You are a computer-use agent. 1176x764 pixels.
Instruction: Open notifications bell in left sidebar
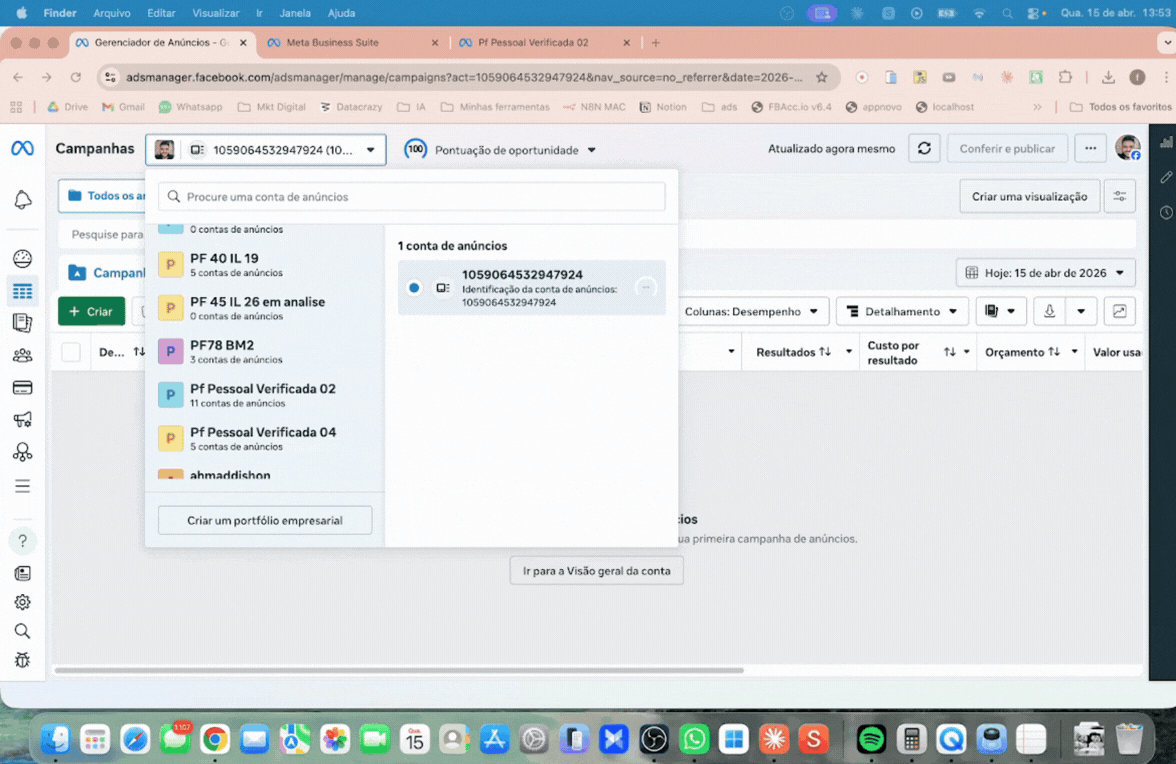pos(22,199)
